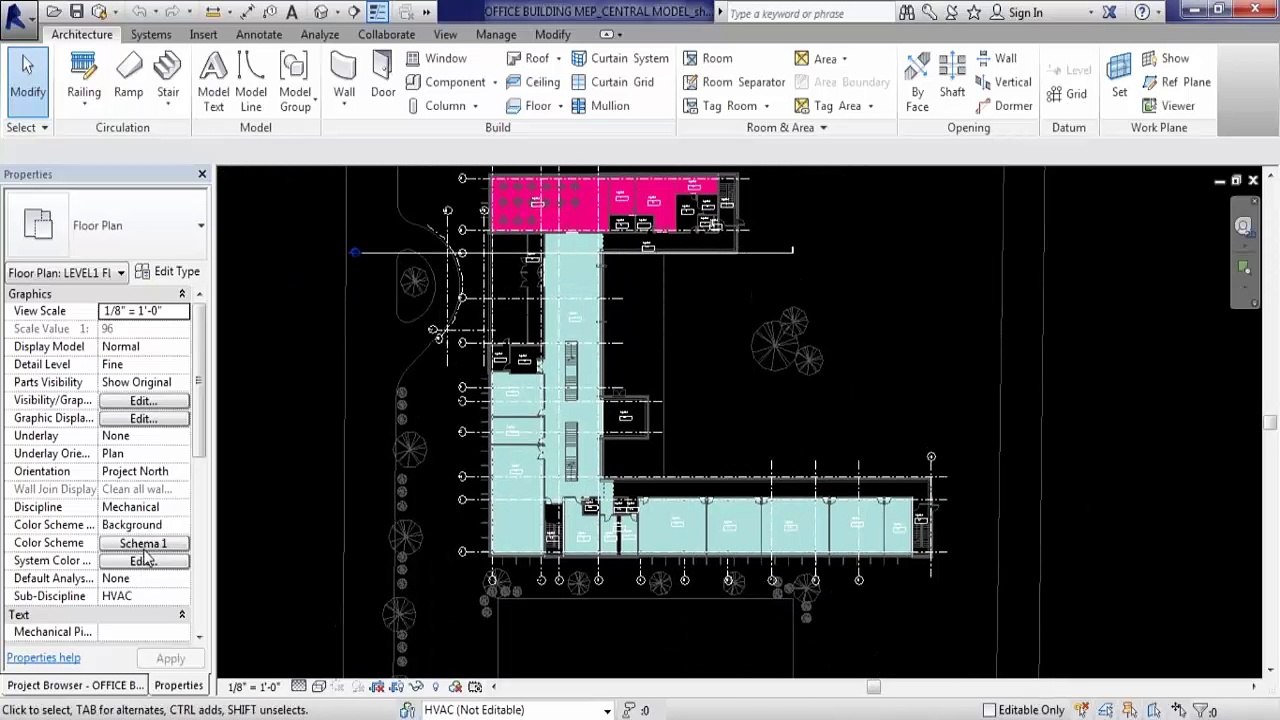Switch to the Annotate ribbon tab
Image resolution: width=1280 pixels, height=720 pixels.
259,34
